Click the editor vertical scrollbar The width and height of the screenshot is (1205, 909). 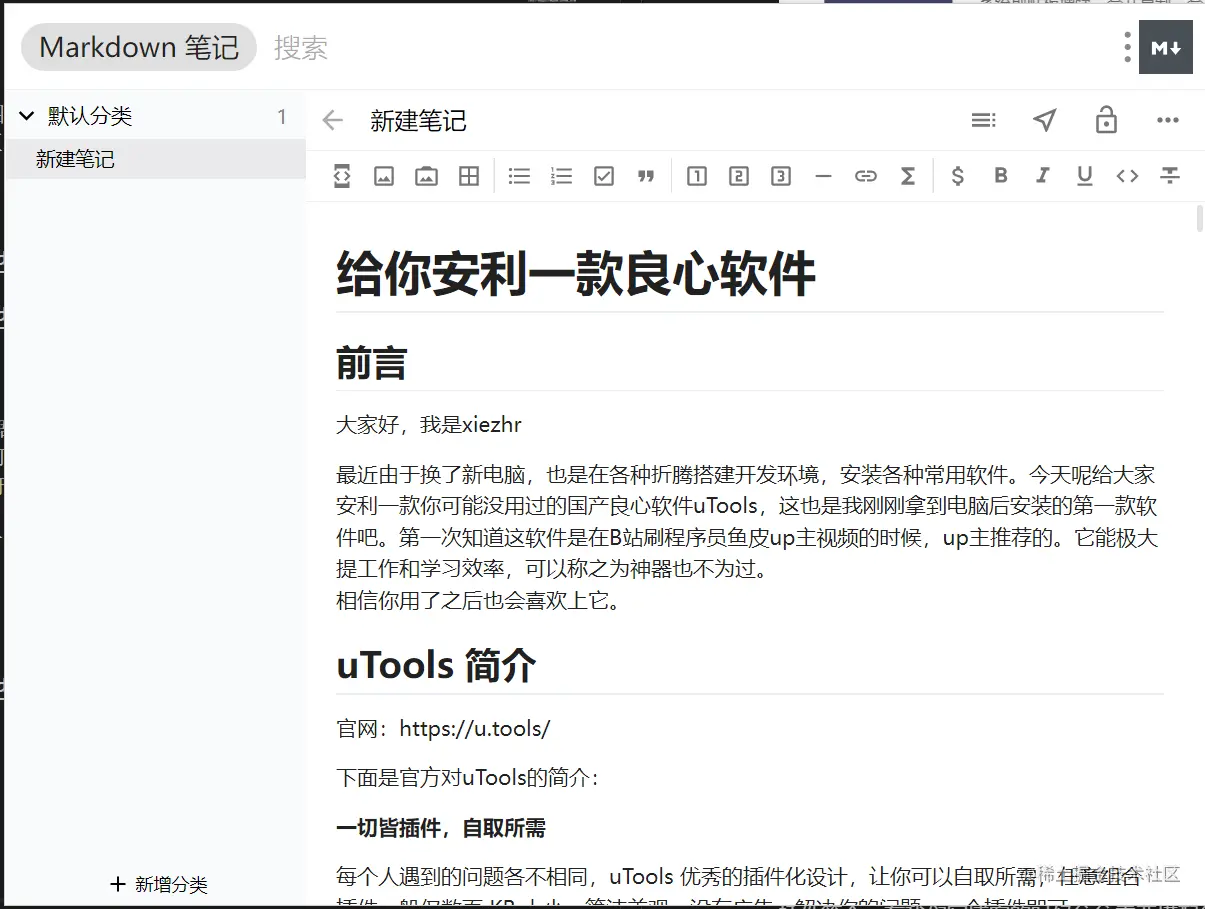[1200, 218]
